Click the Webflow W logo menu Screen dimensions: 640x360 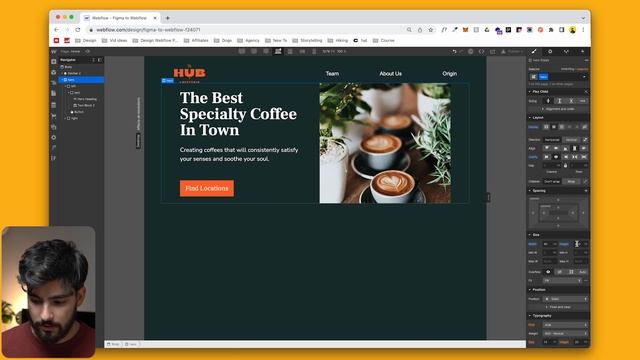(x=53, y=51)
